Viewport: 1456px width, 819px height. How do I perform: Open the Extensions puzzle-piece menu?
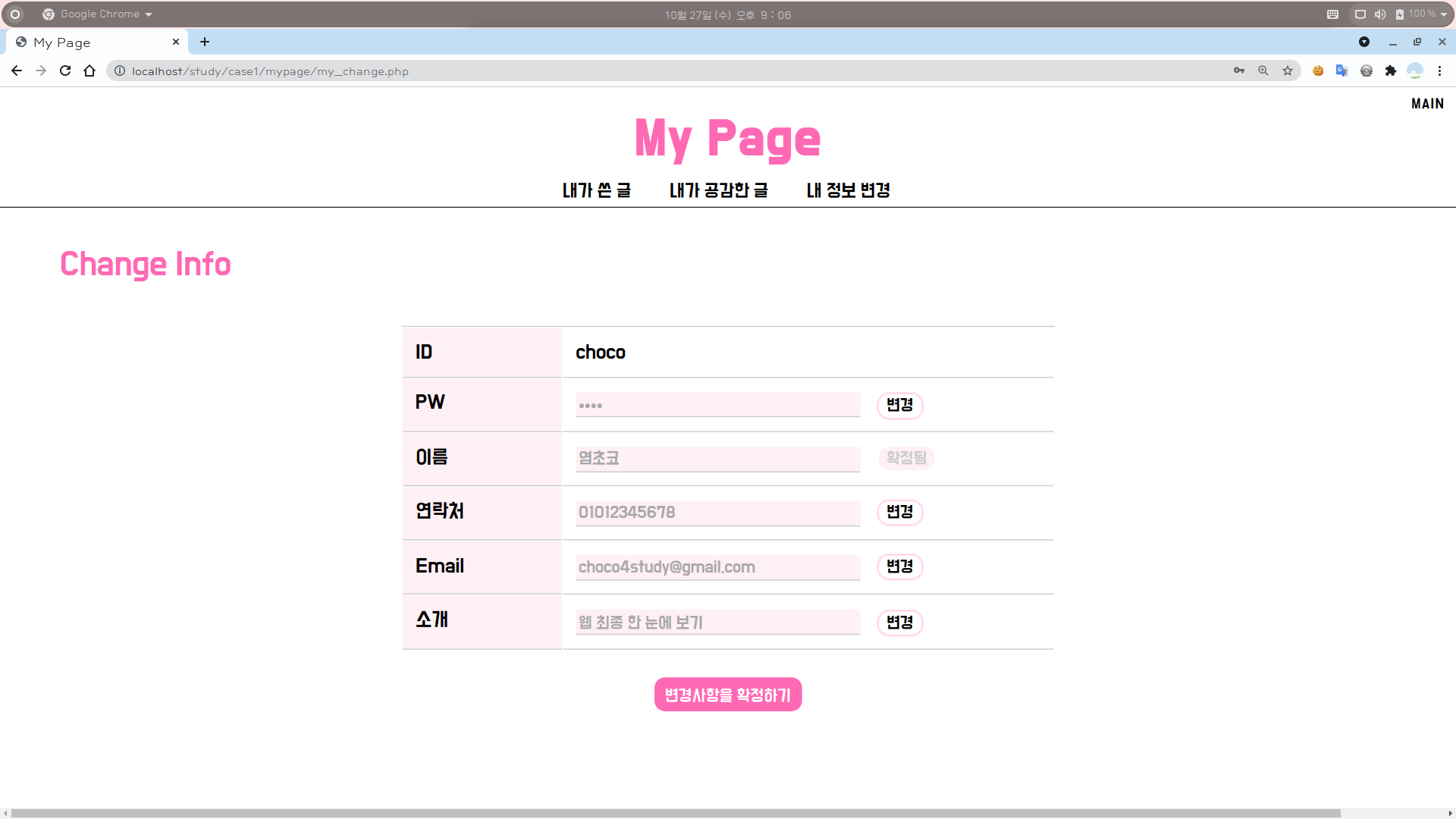[x=1390, y=71]
